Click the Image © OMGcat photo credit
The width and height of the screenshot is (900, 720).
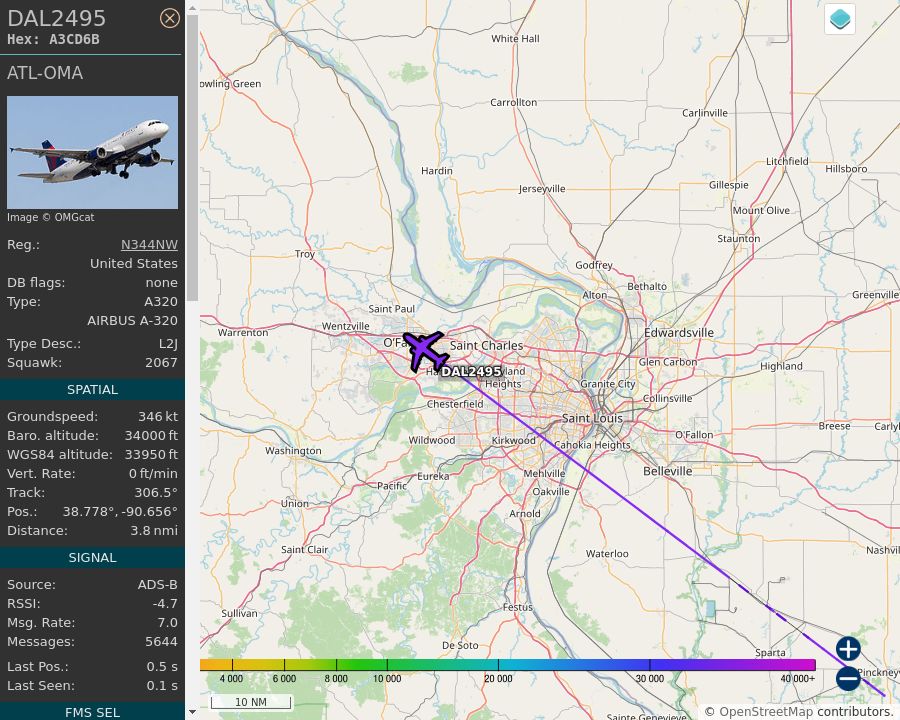[x=49, y=217]
